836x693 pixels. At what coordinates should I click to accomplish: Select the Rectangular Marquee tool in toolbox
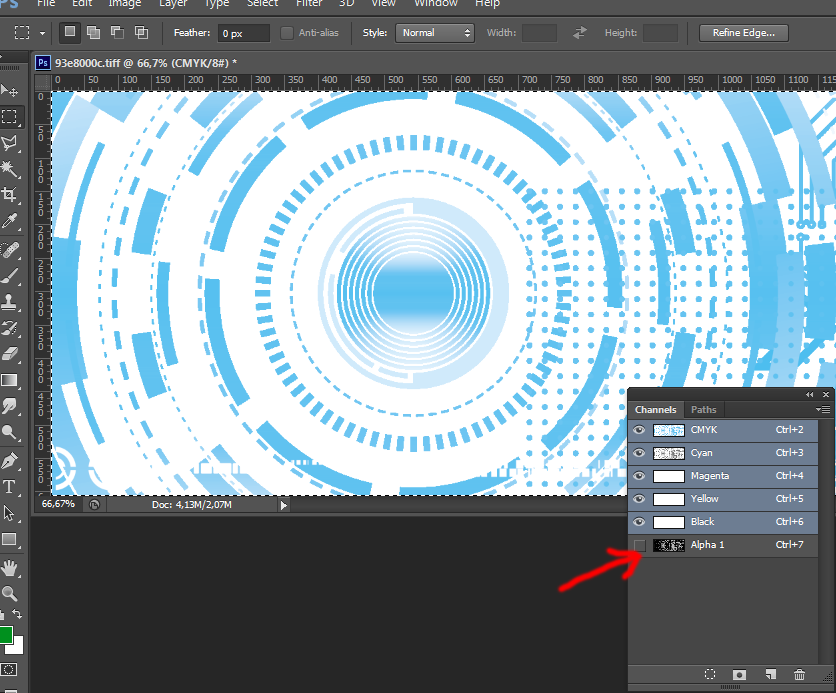point(10,116)
